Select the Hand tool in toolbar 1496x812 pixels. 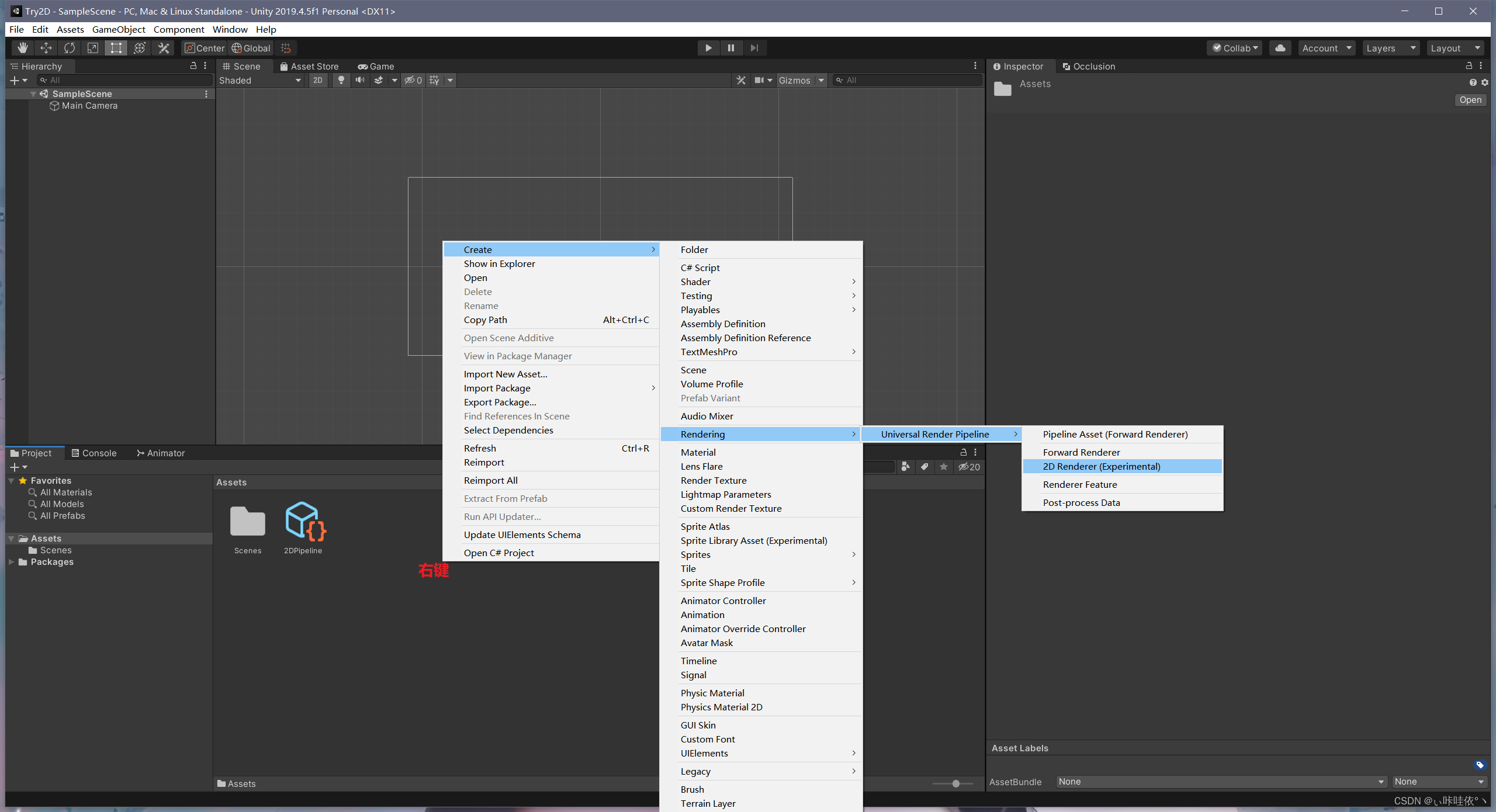[x=22, y=48]
